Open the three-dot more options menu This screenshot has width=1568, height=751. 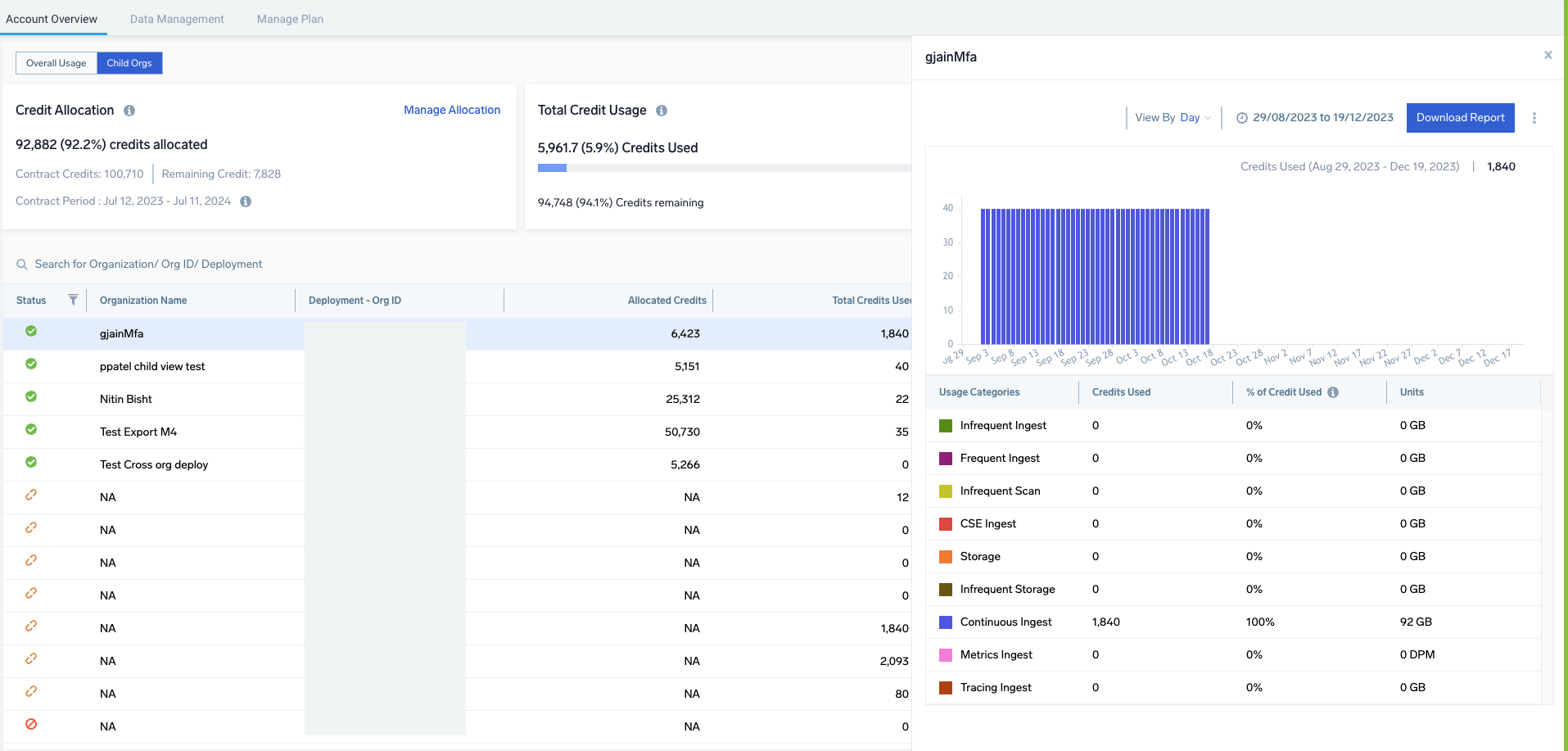coord(1534,118)
